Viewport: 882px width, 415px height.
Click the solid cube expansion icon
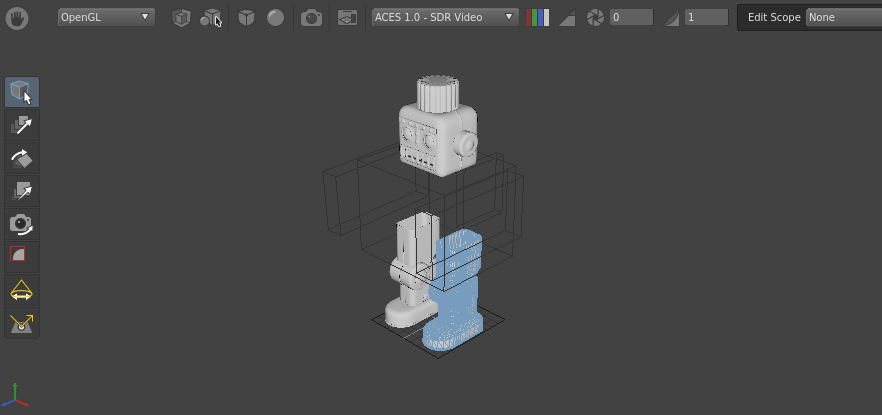[246, 18]
